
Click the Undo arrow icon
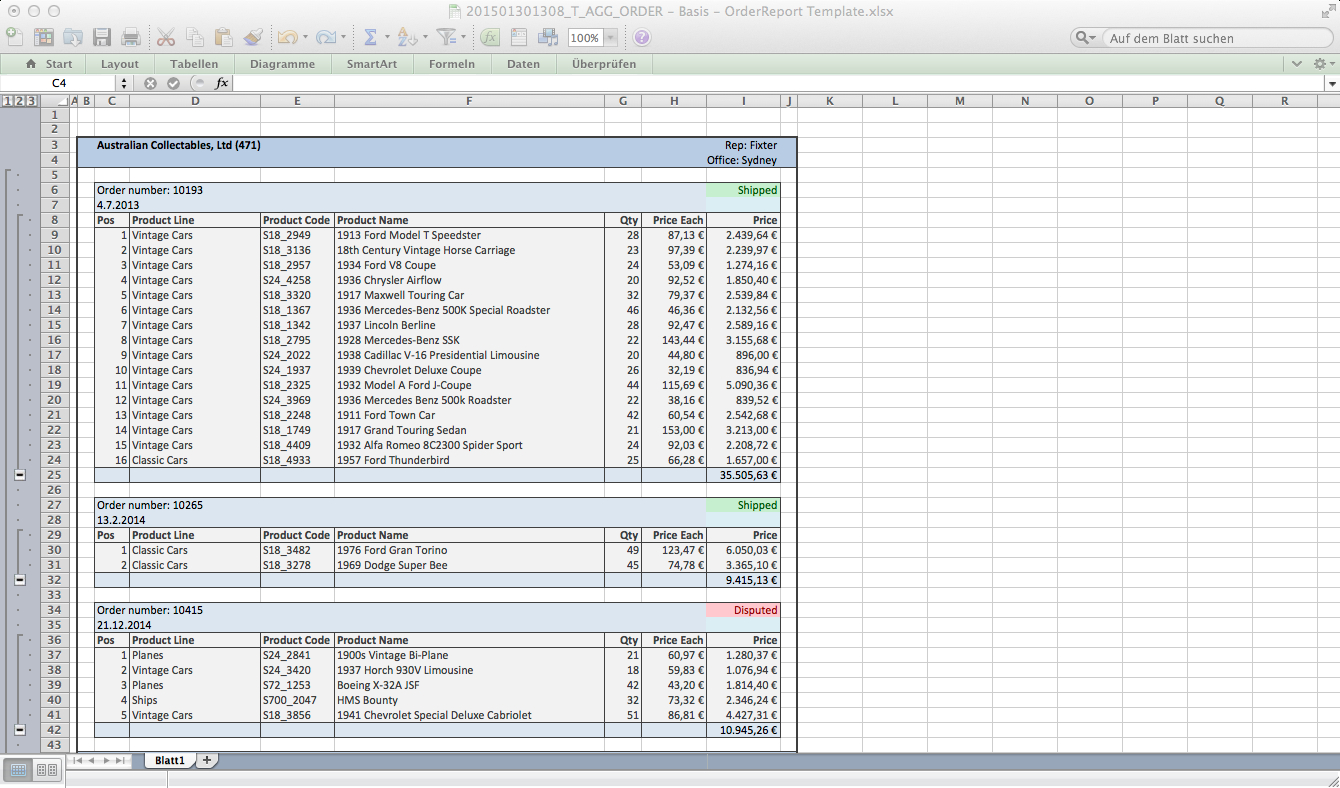tap(287, 38)
